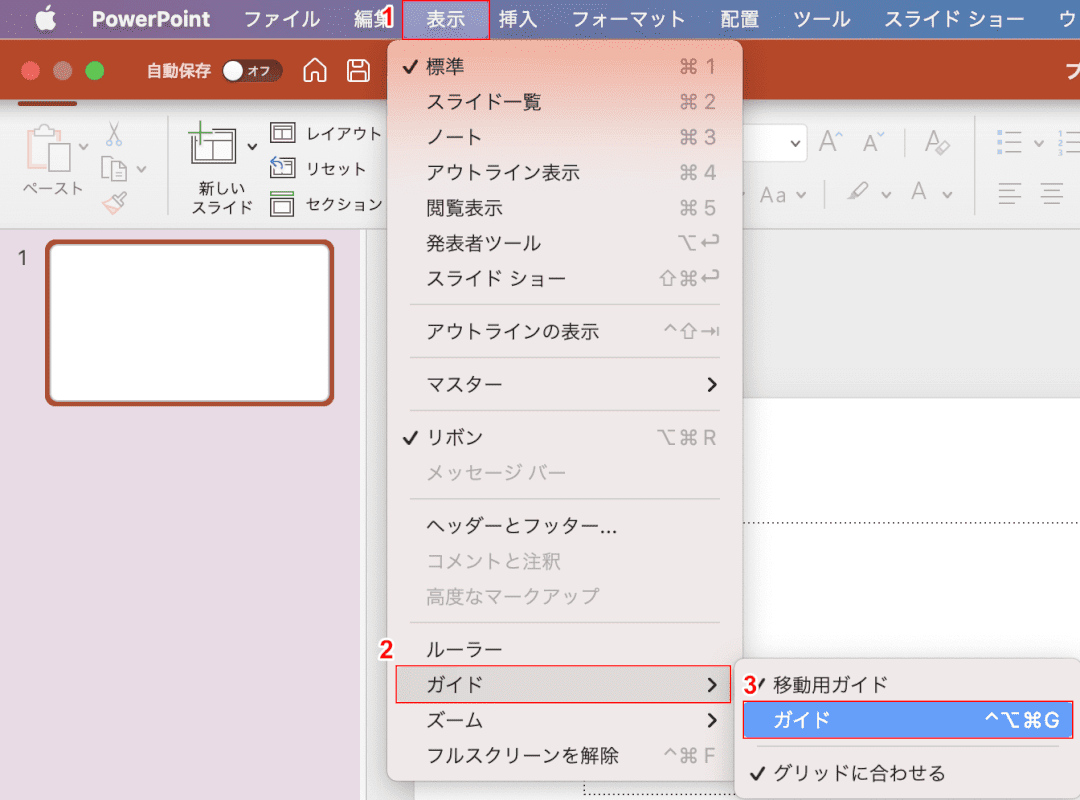The image size is (1080, 800).
Task: Select スライド一覧 view
Action: coord(564,102)
